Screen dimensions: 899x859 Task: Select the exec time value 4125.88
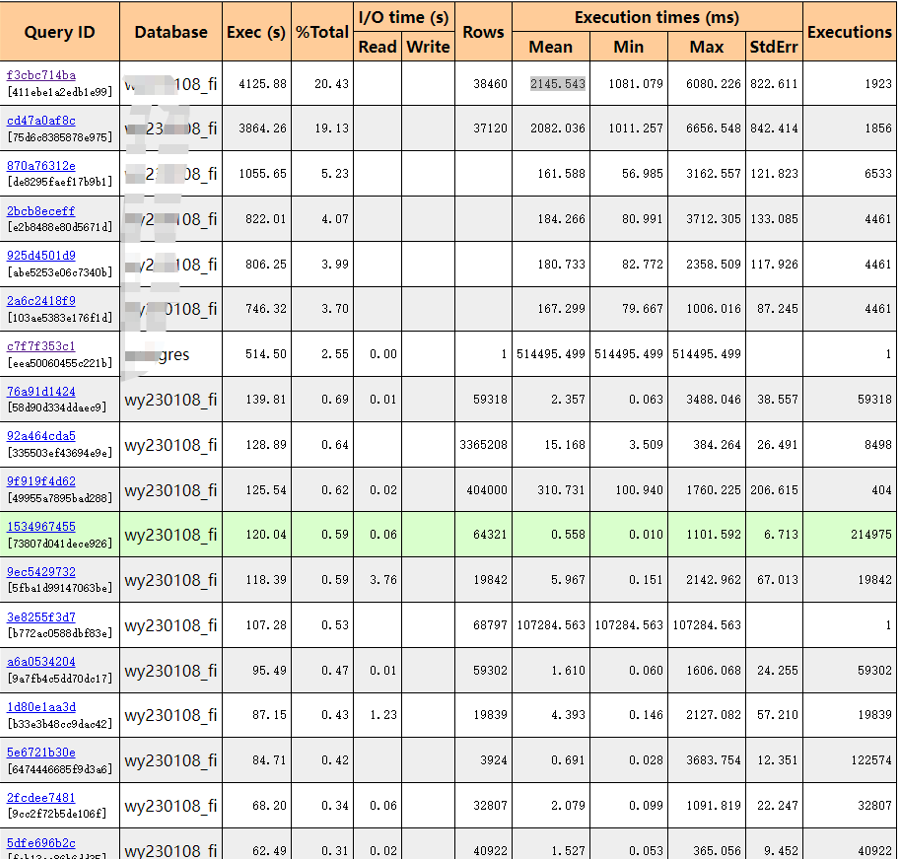point(263,84)
